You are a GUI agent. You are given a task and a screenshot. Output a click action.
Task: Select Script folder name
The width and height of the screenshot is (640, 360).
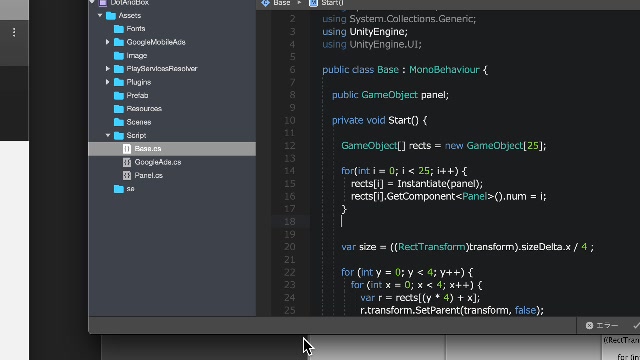[x=136, y=135]
